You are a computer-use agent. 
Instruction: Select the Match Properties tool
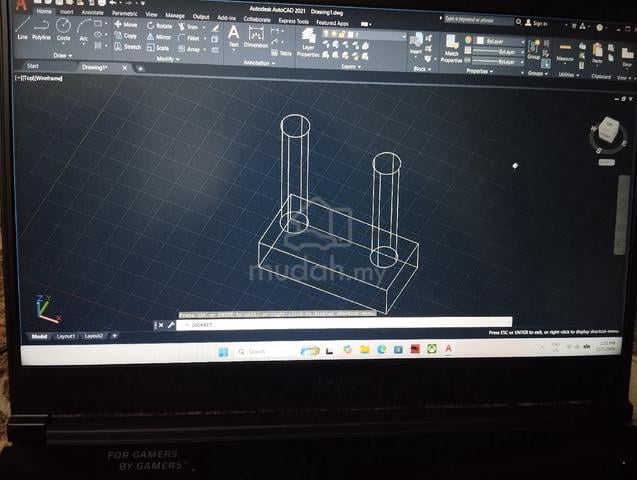[x=451, y=49]
